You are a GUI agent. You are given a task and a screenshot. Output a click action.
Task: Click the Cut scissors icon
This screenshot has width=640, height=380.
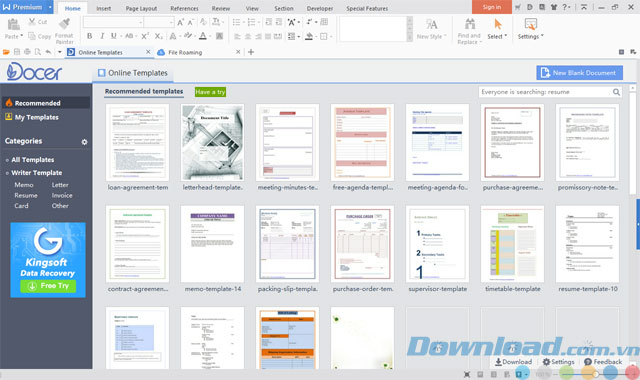pyautogui.click(x=32, y=22)
